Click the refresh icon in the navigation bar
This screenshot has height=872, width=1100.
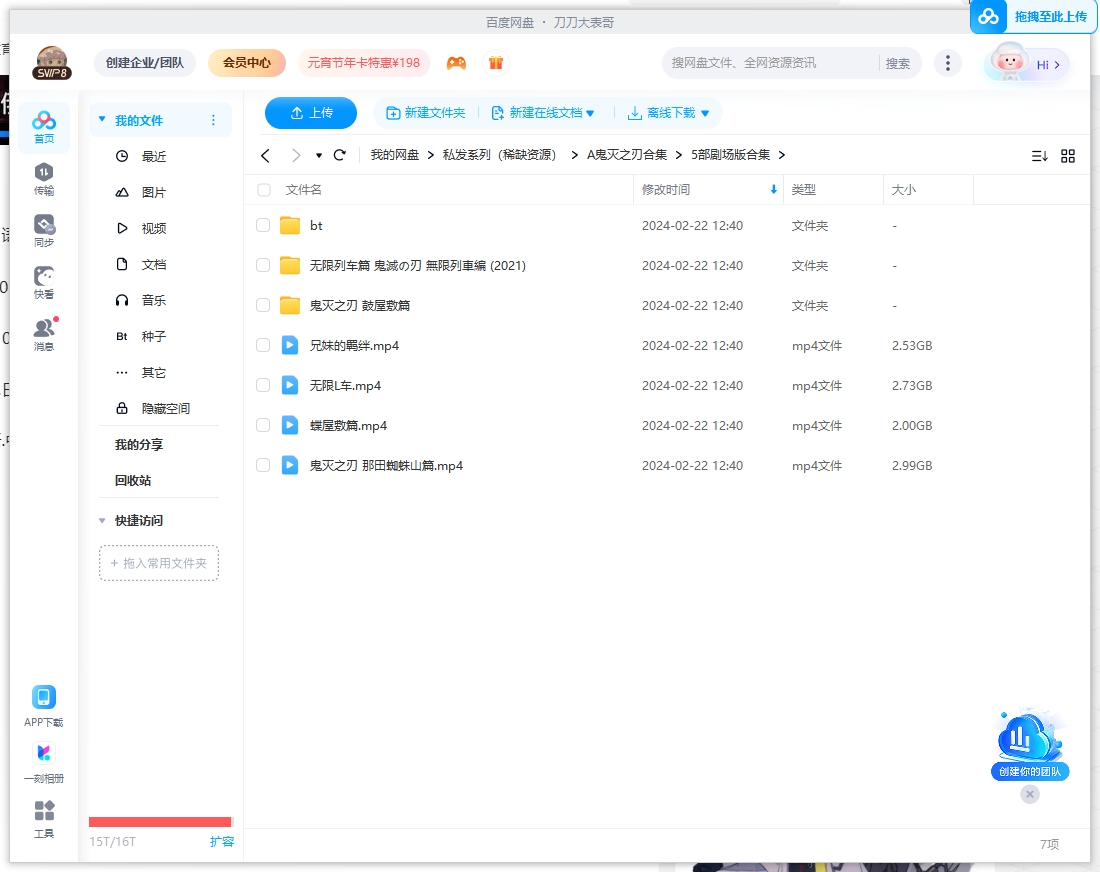[340, 155]
